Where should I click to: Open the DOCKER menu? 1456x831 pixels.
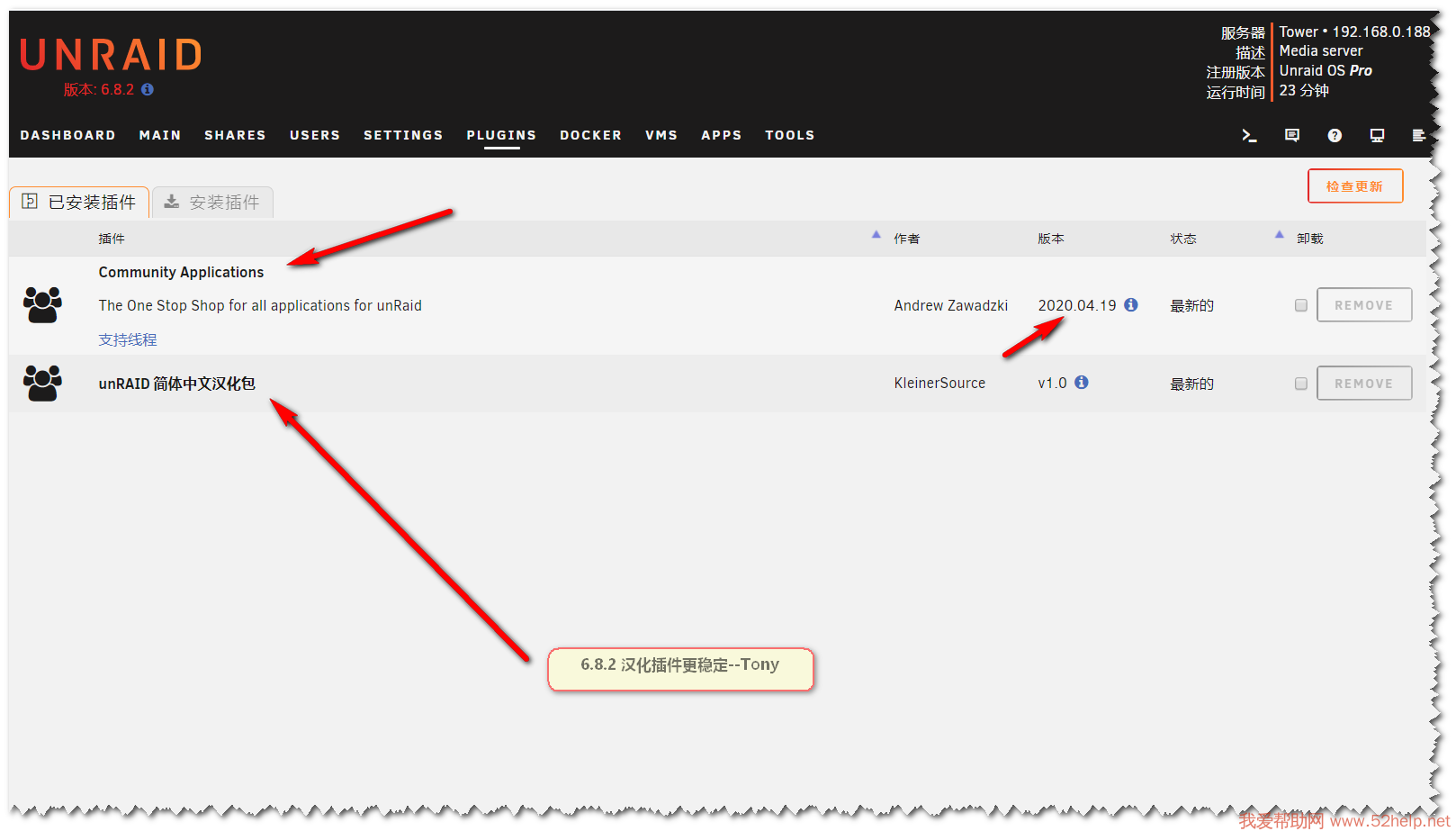click(590, 135)
